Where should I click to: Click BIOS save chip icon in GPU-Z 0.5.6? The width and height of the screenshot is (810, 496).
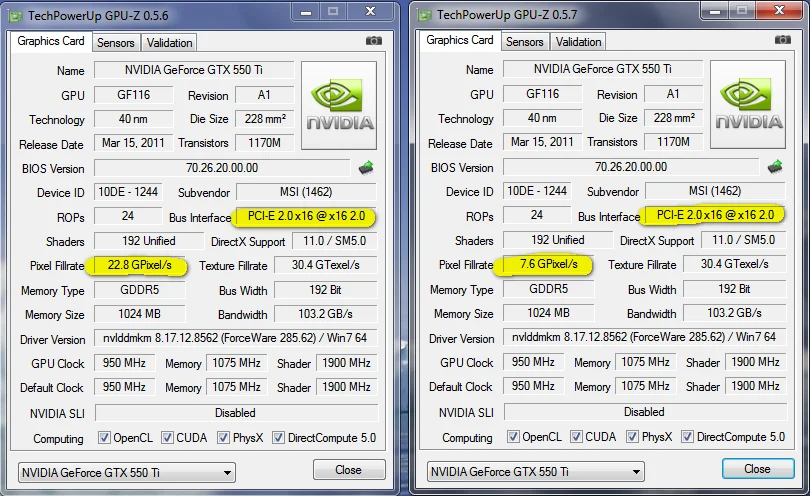point(366,167)
